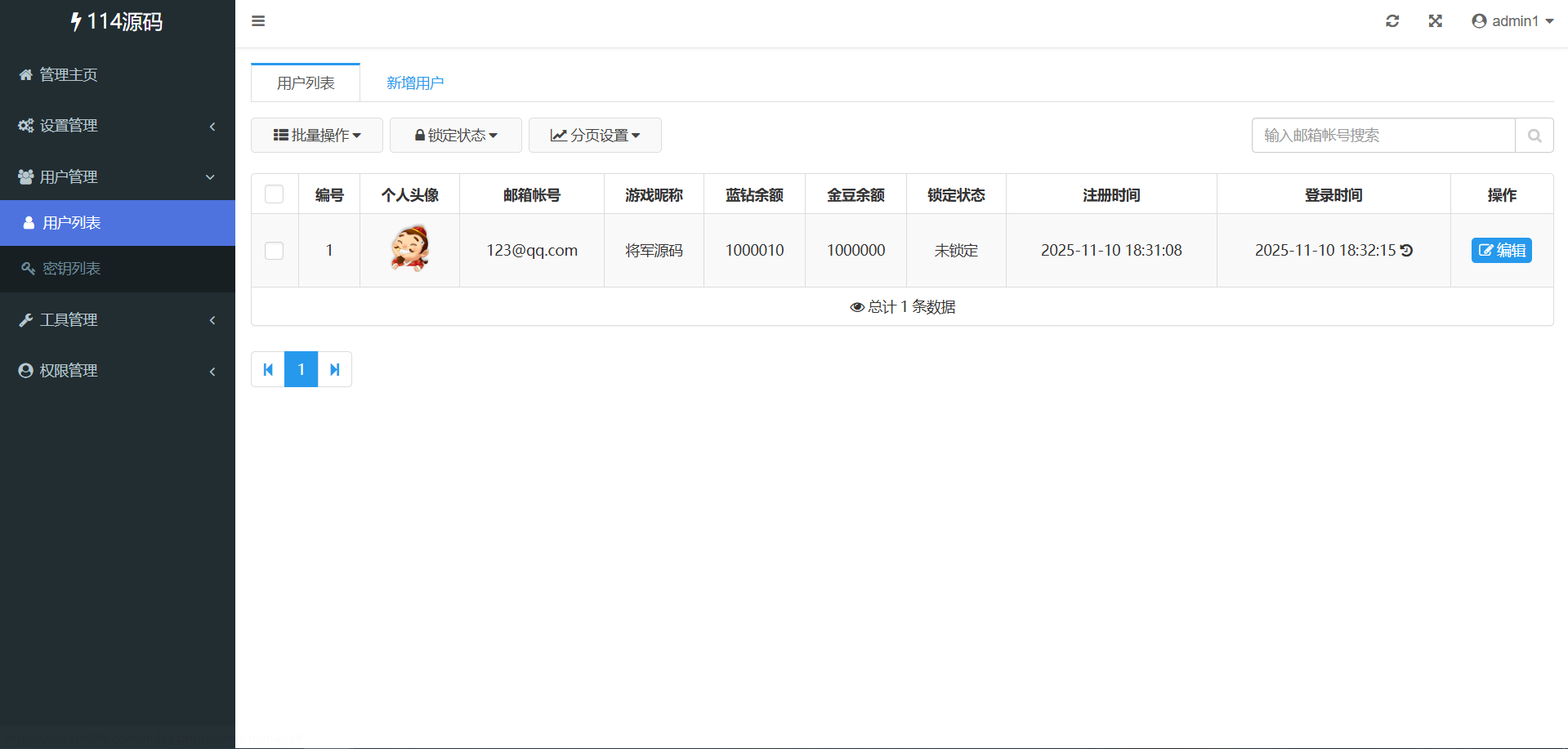This screenshot has height=749, width=1568.
Task: Open the admin1 account menu
Action: tap(1512, 21)
